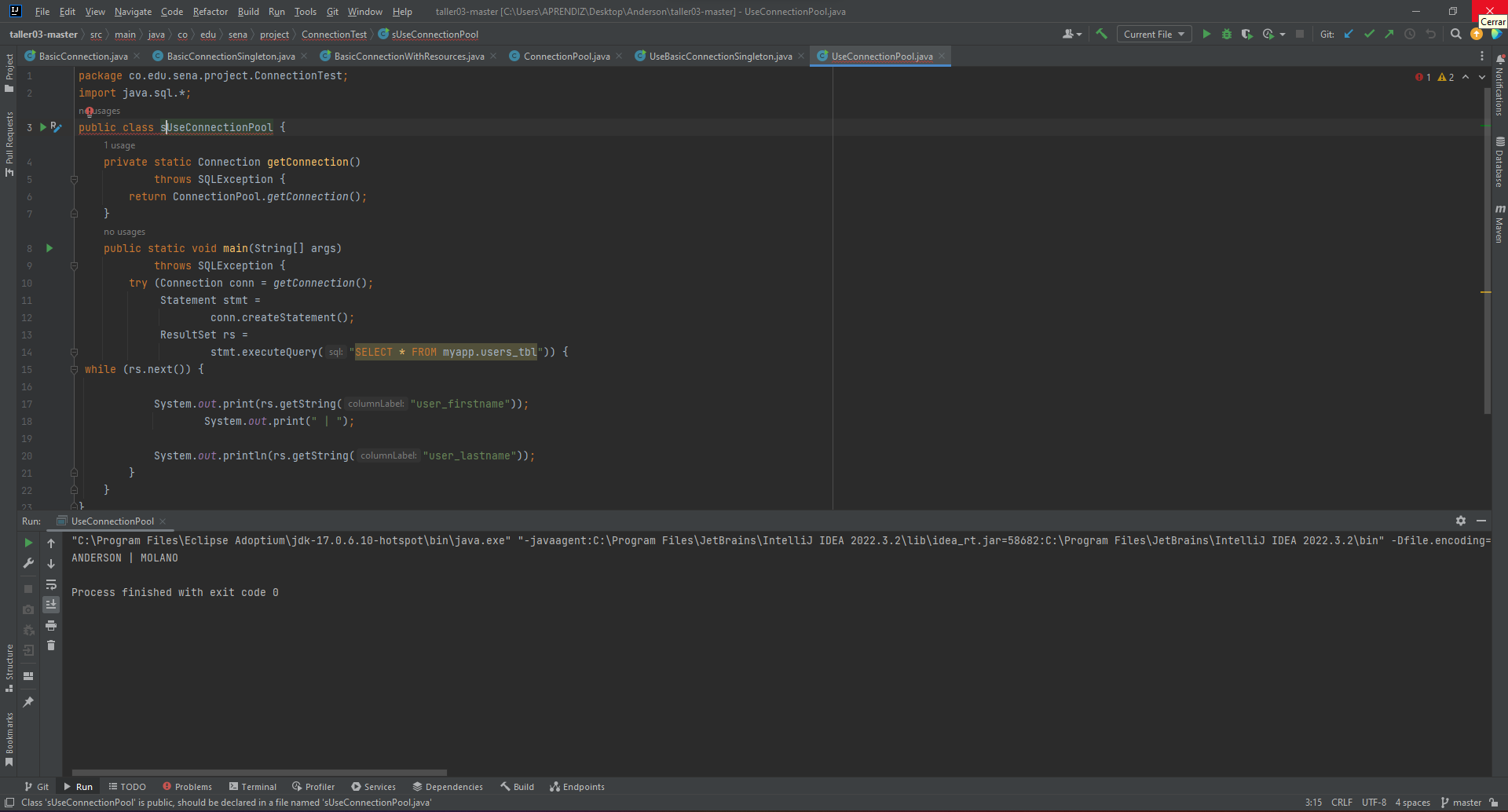
Task: Close the BasicConnection.java tab
Action: pyautogui.click(x=137, y=56)
